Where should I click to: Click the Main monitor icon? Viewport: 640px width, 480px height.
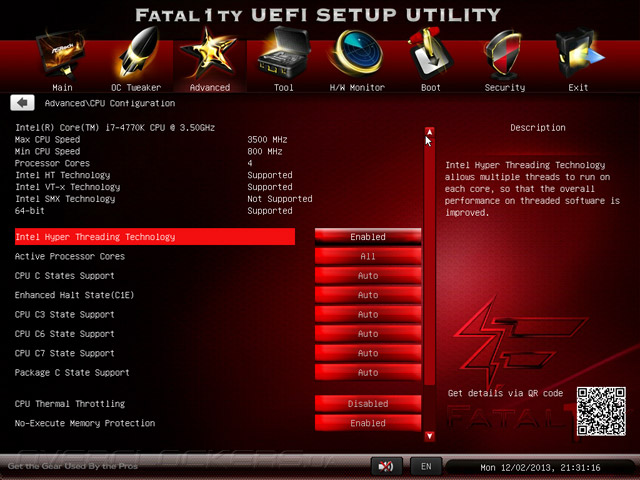[61, 55]
